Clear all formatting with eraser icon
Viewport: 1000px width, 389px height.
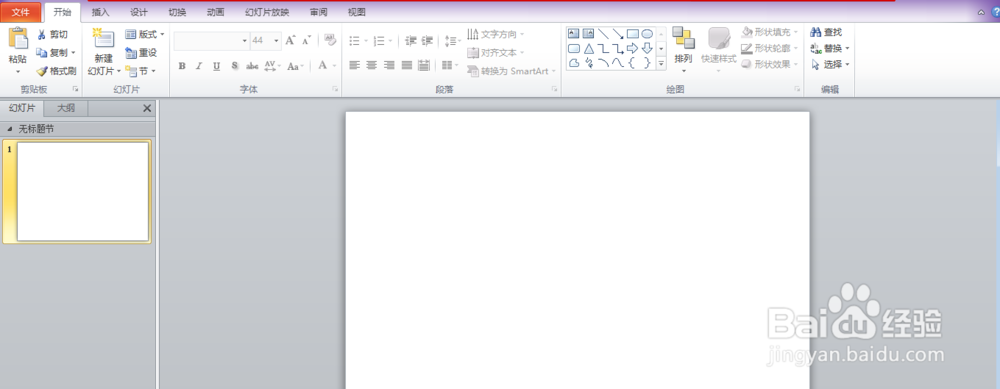pyautogui.click(x=330, y=40)
